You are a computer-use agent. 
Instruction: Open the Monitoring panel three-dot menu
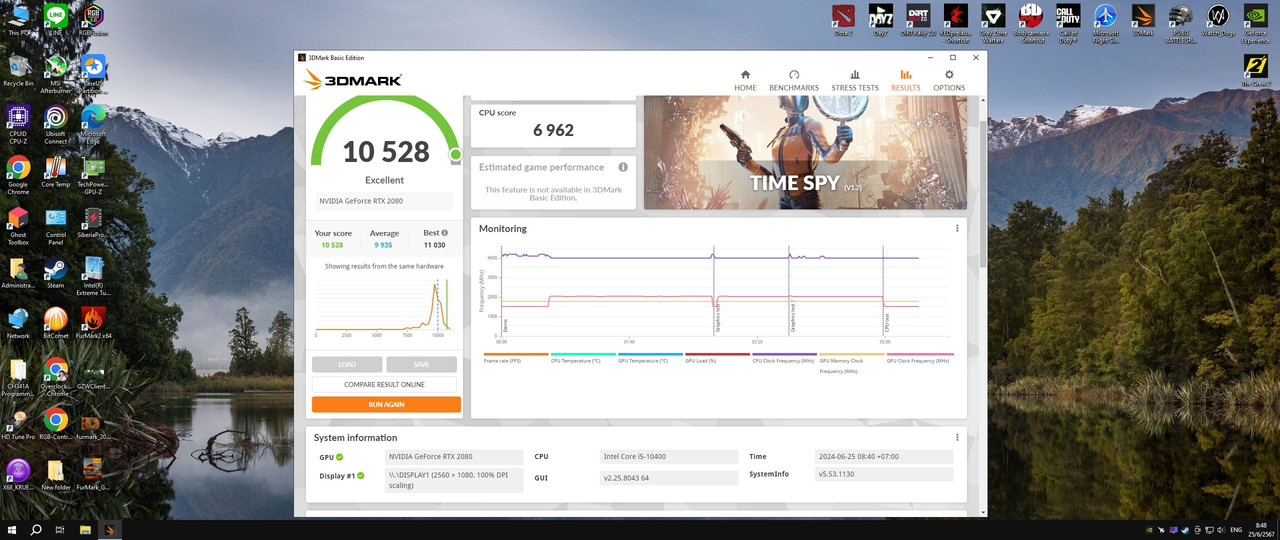957,228
